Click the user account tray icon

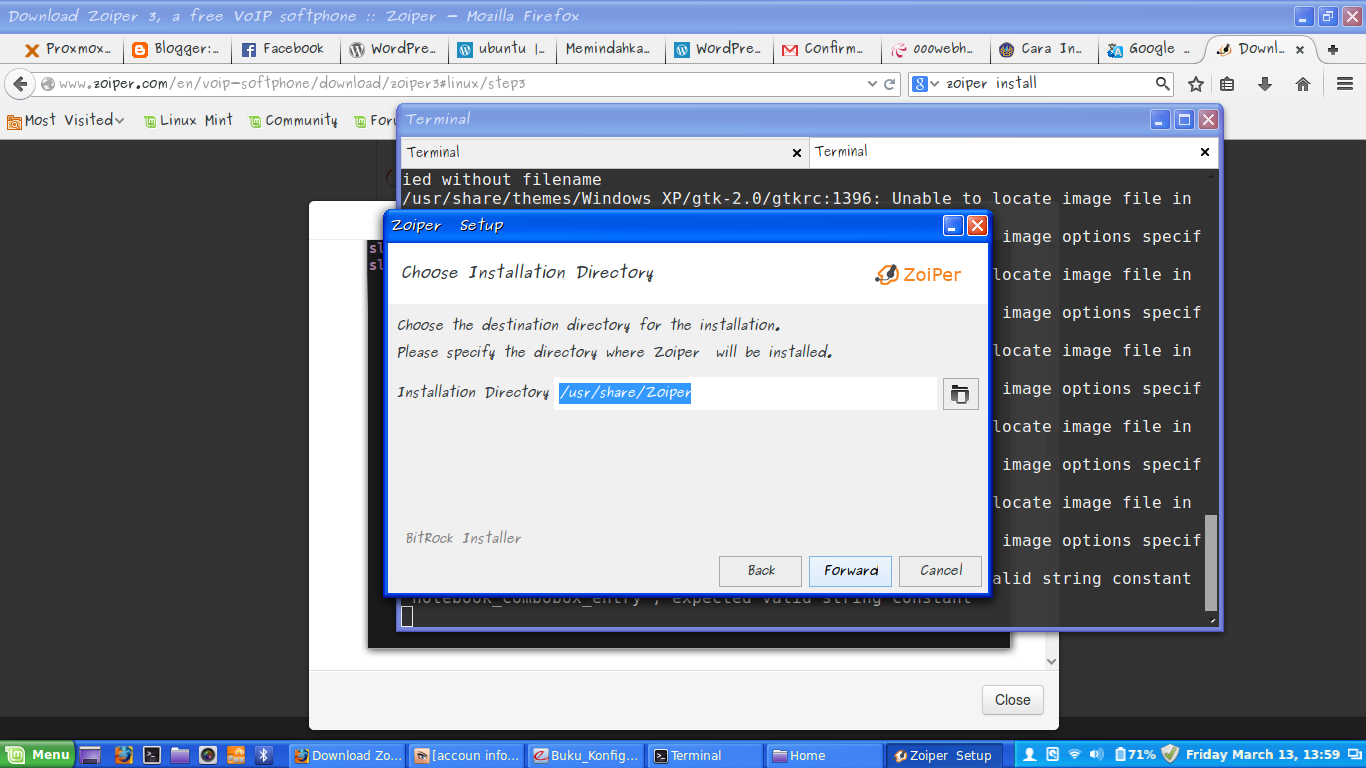point(1030,754)
